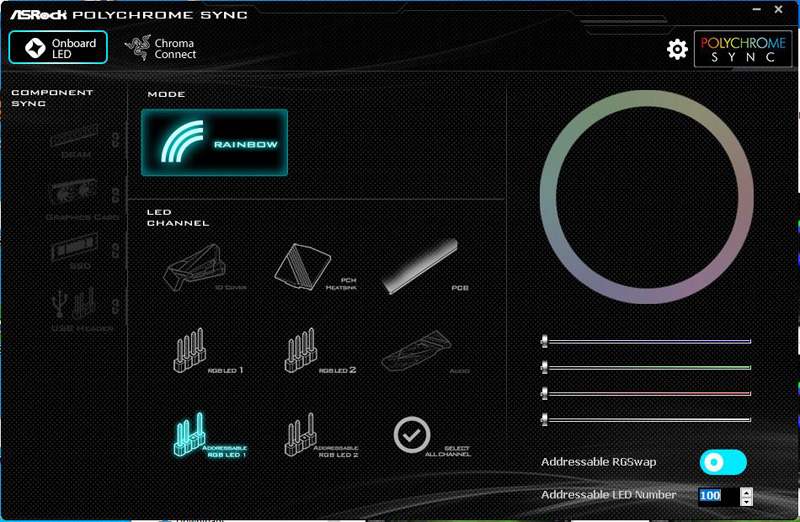Toggle the Addressable RGSwap switch
Screen dimensions: 800x522
pyautogui.click(x=723, y=462)
